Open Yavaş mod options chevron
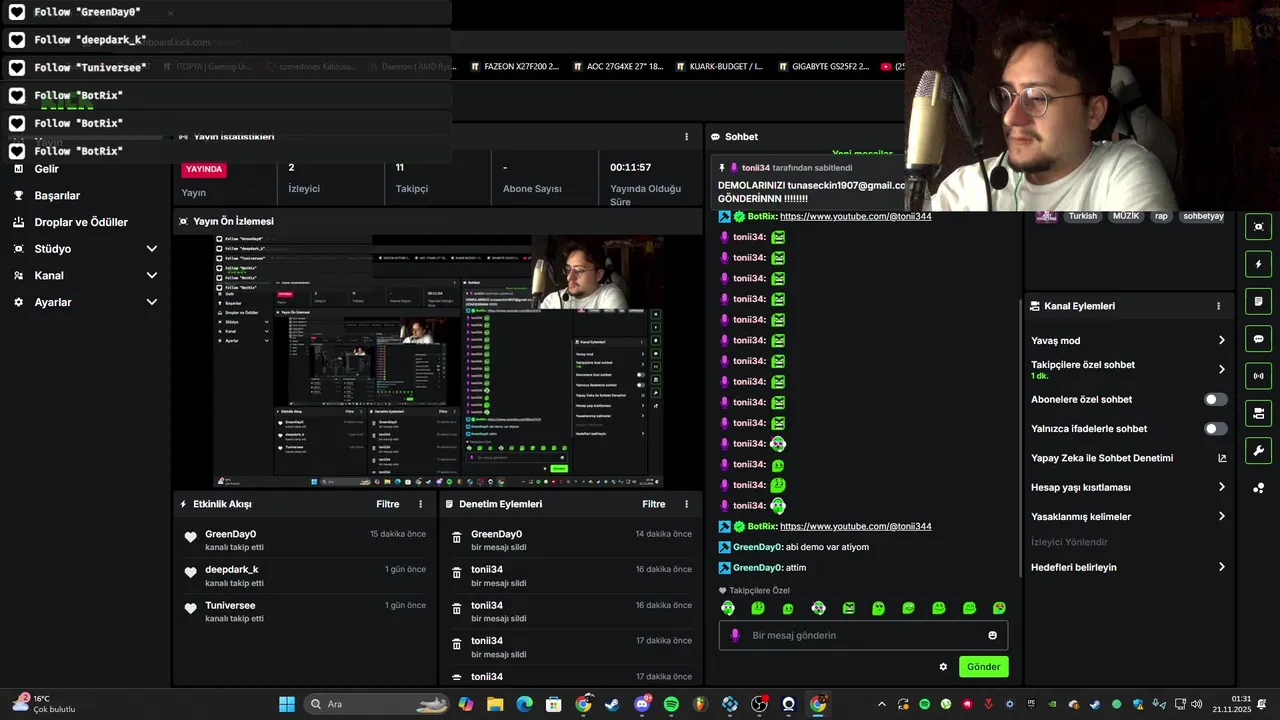1280x720 pixels. [1221, 340]
